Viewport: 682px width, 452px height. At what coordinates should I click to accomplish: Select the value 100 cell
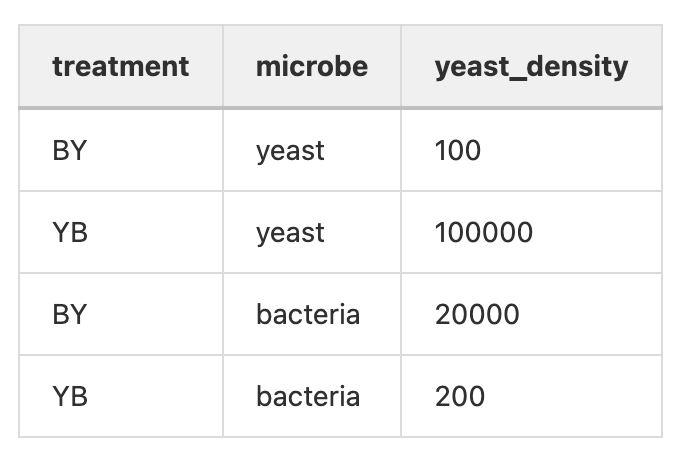(532, 150)
